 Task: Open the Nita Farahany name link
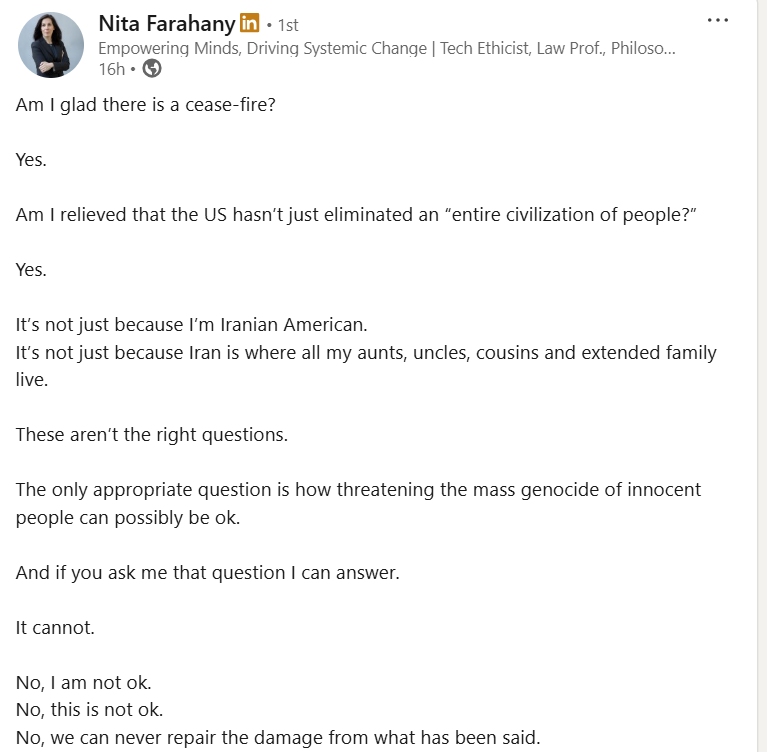(166, 23)
